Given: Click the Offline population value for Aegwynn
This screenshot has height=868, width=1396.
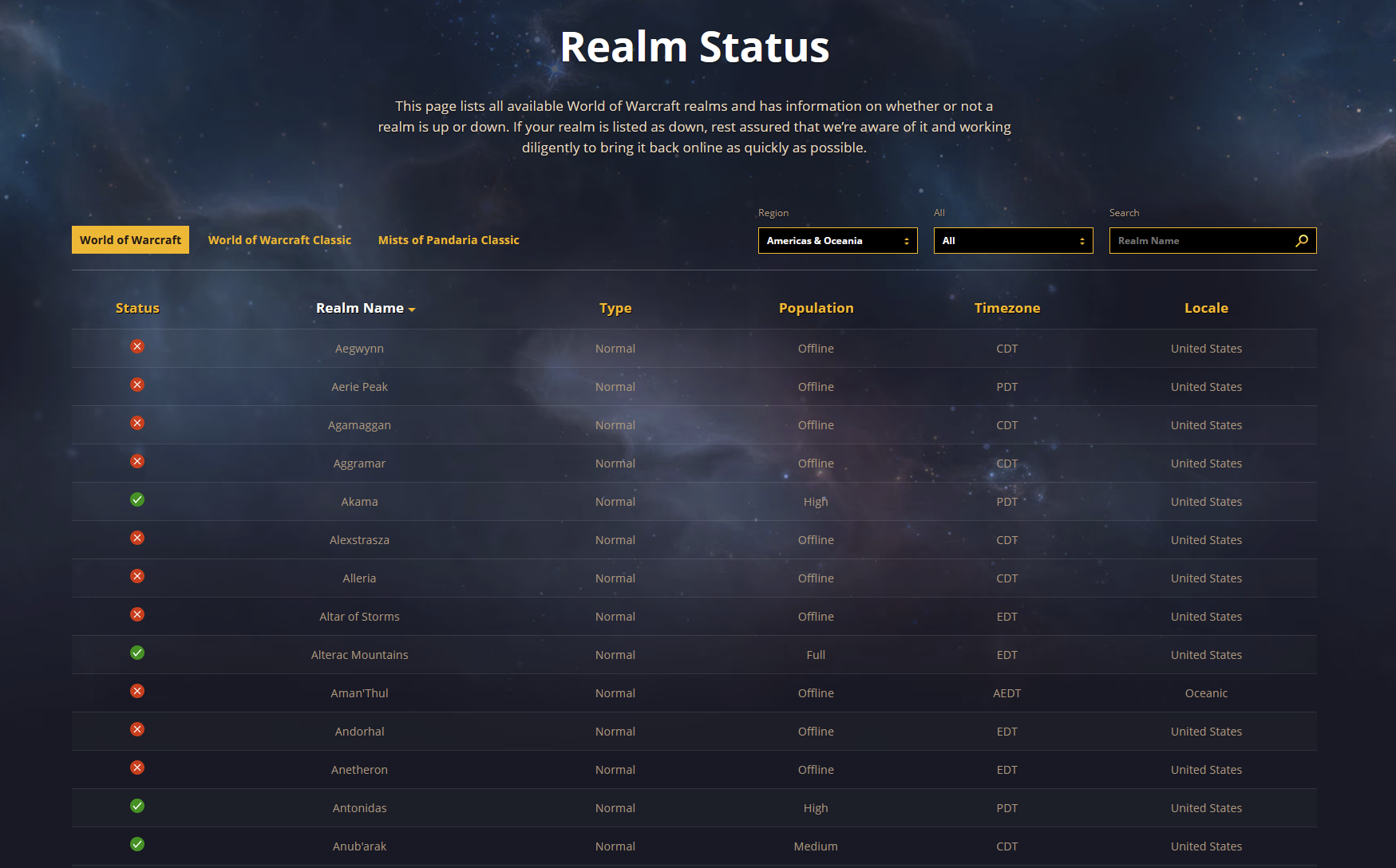Looking at the screenshot, I should pyautogui.click(x=816, y=349).
